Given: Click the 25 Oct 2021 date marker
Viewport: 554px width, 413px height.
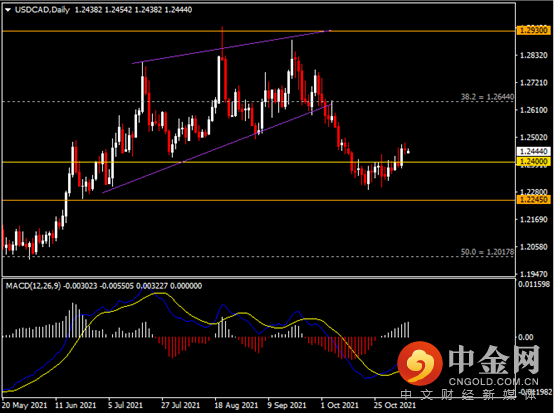Looking at the screenshot, I should (395, 405).
